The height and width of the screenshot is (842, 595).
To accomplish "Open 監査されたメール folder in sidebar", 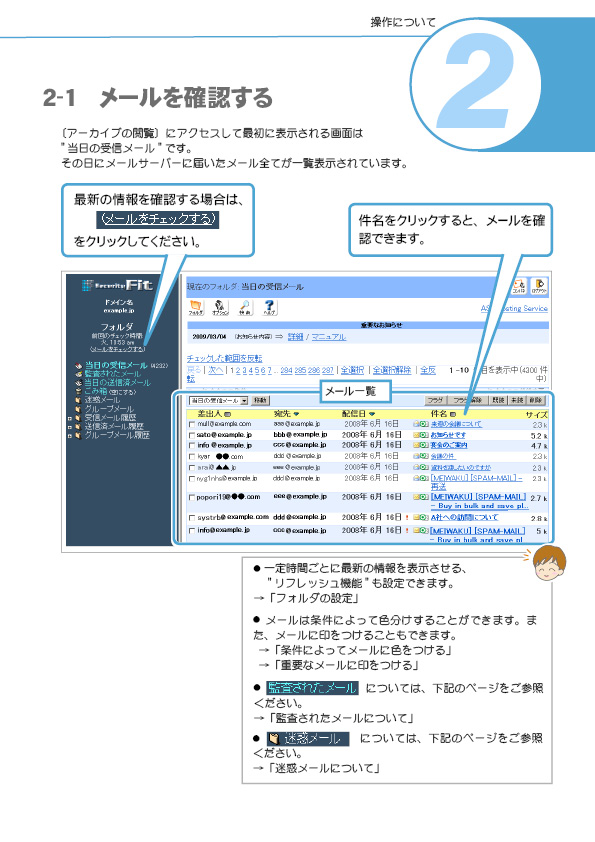I will pyautogui.click(x=112, y=374).
